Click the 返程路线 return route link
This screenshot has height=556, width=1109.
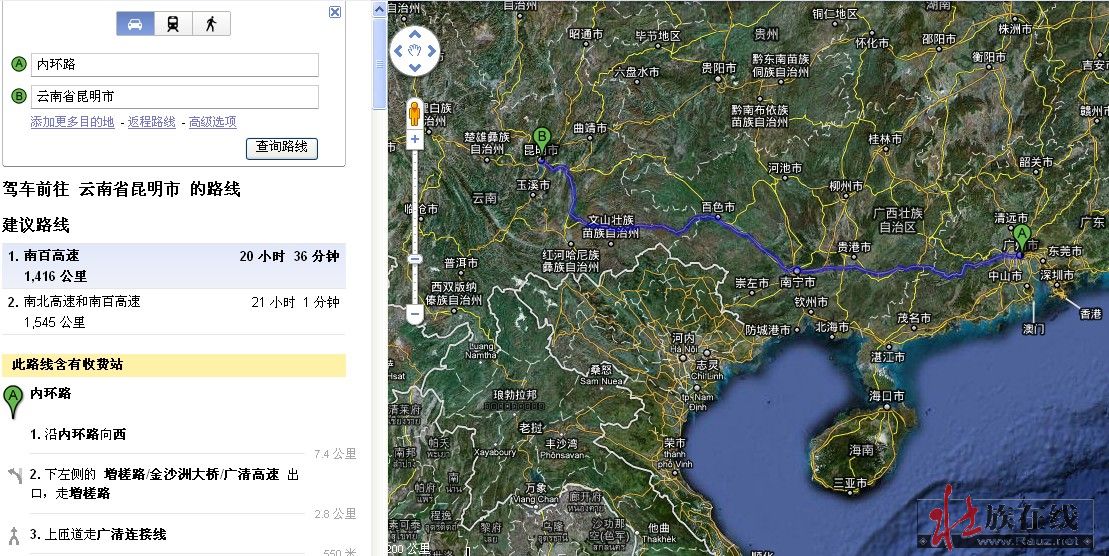[151, 122]
